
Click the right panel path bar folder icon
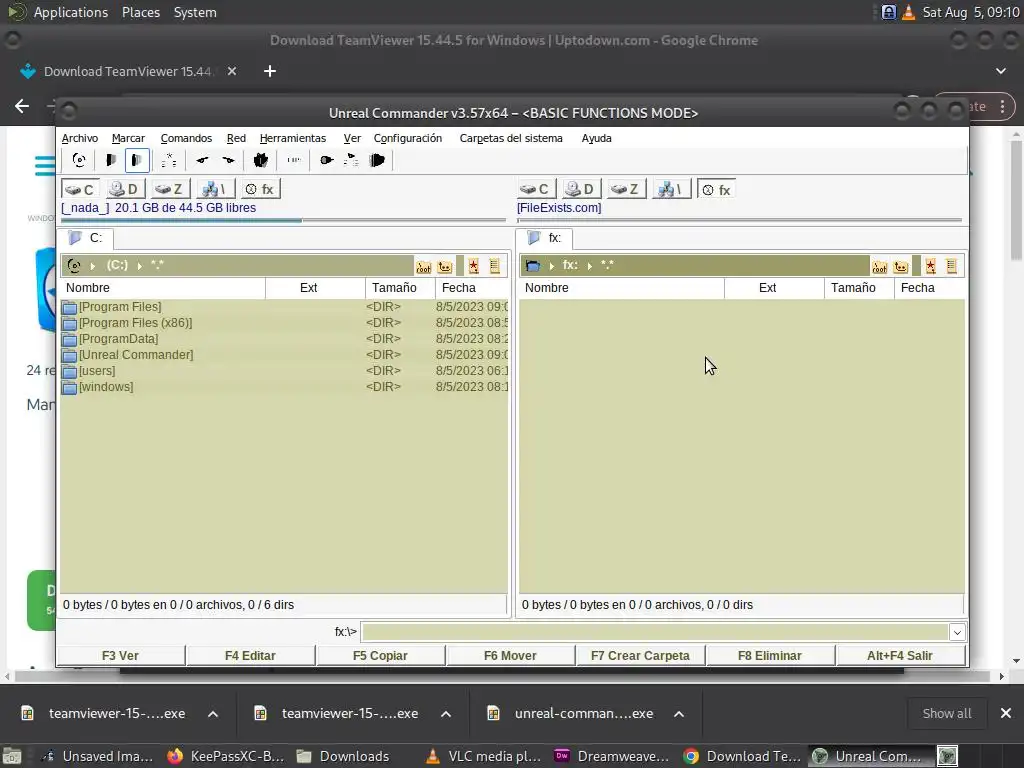533,265
